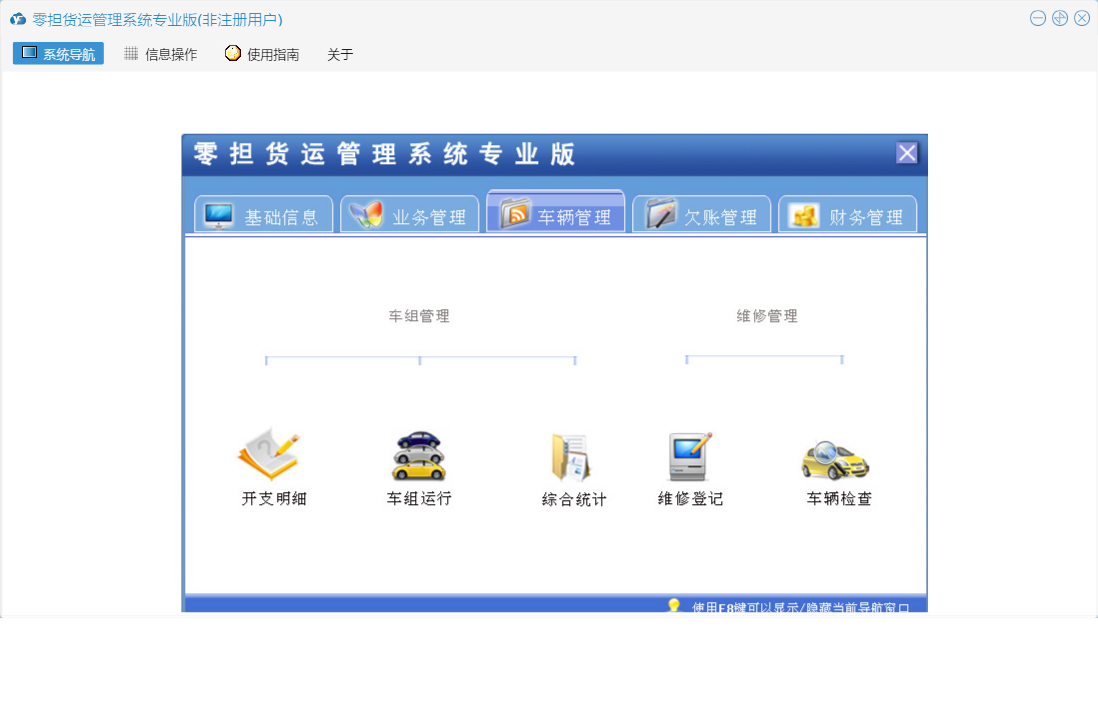This screenshot has width=1098, height=719.
Task: Select the 车辆管理 tab
Action: [556, 211]
